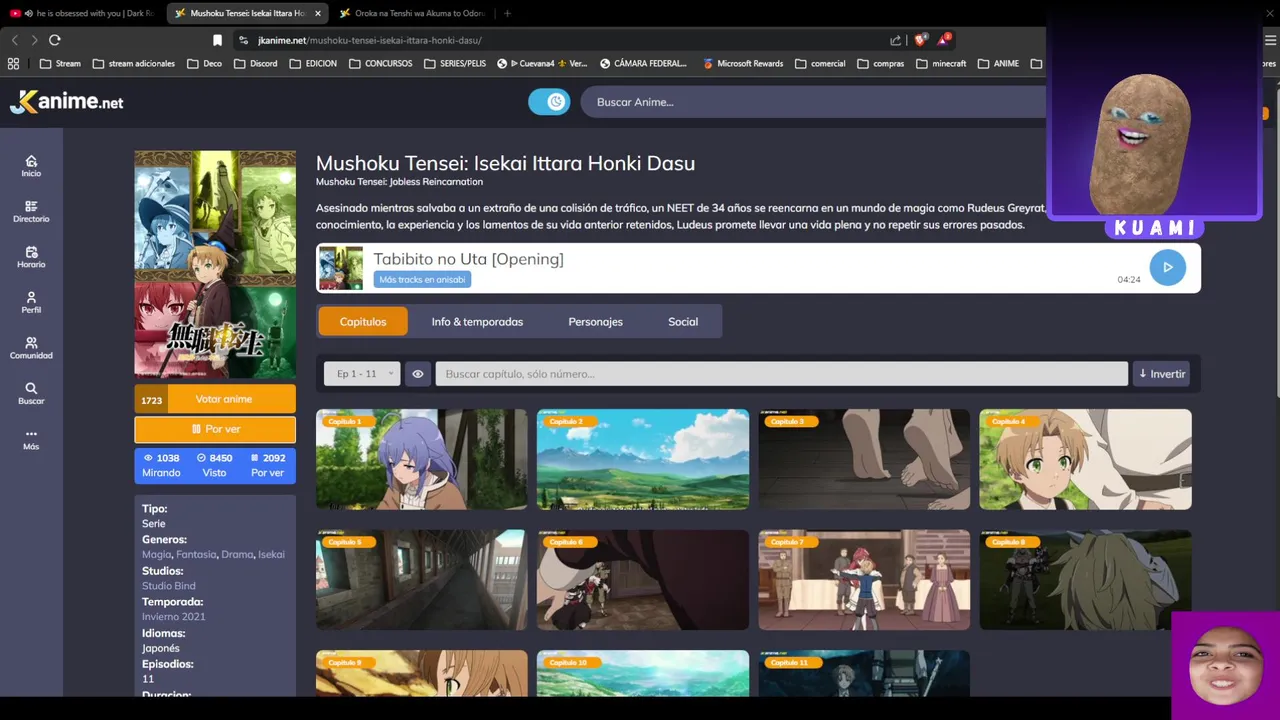Click the Brave Rewards icon

point(943,40)
